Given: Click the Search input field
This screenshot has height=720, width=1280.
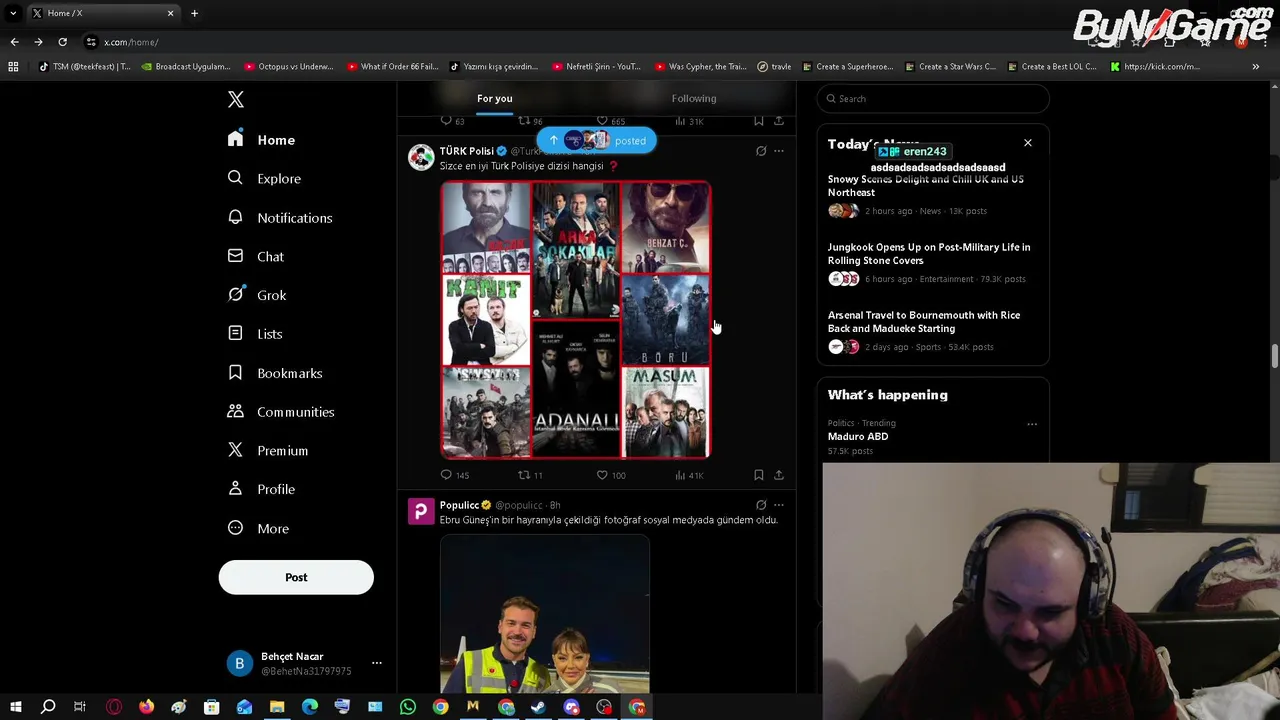Looking at the screenshot, I should pyautogui.click(x=933, y=98).
